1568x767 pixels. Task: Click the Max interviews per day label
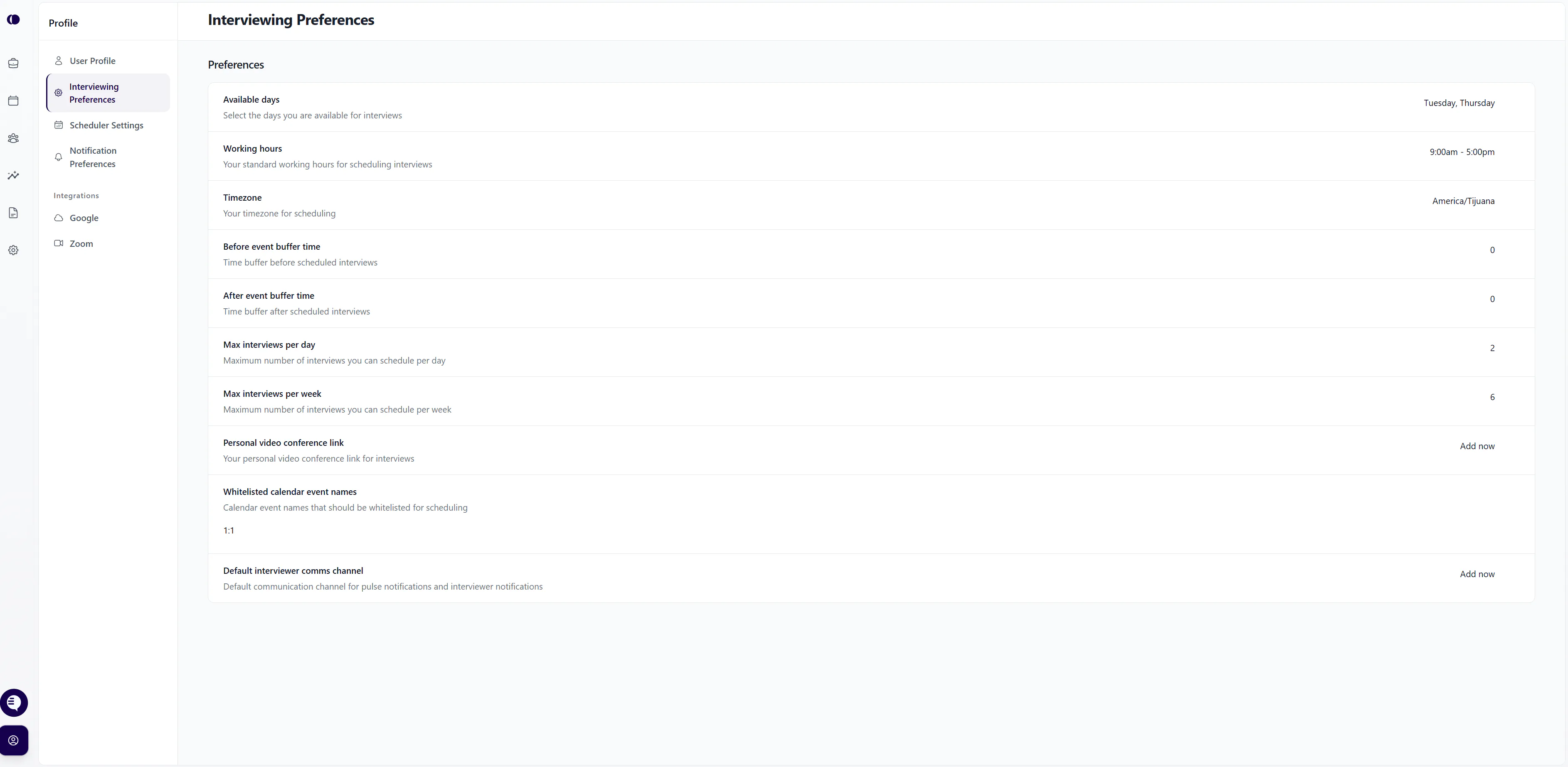[x=269, y=345]
